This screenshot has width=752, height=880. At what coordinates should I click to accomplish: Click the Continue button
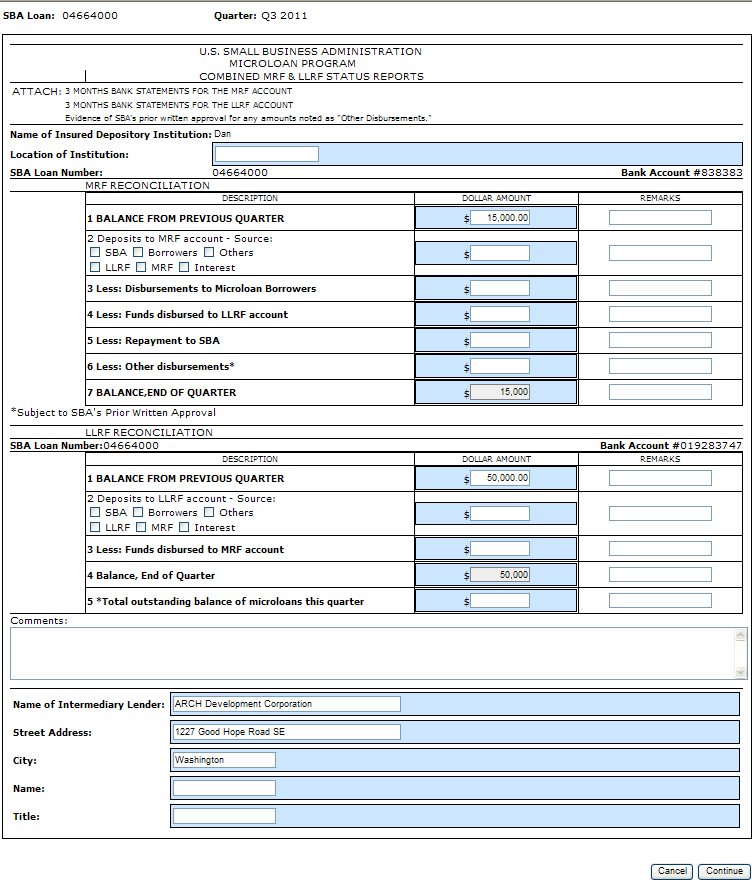[722, 871]
